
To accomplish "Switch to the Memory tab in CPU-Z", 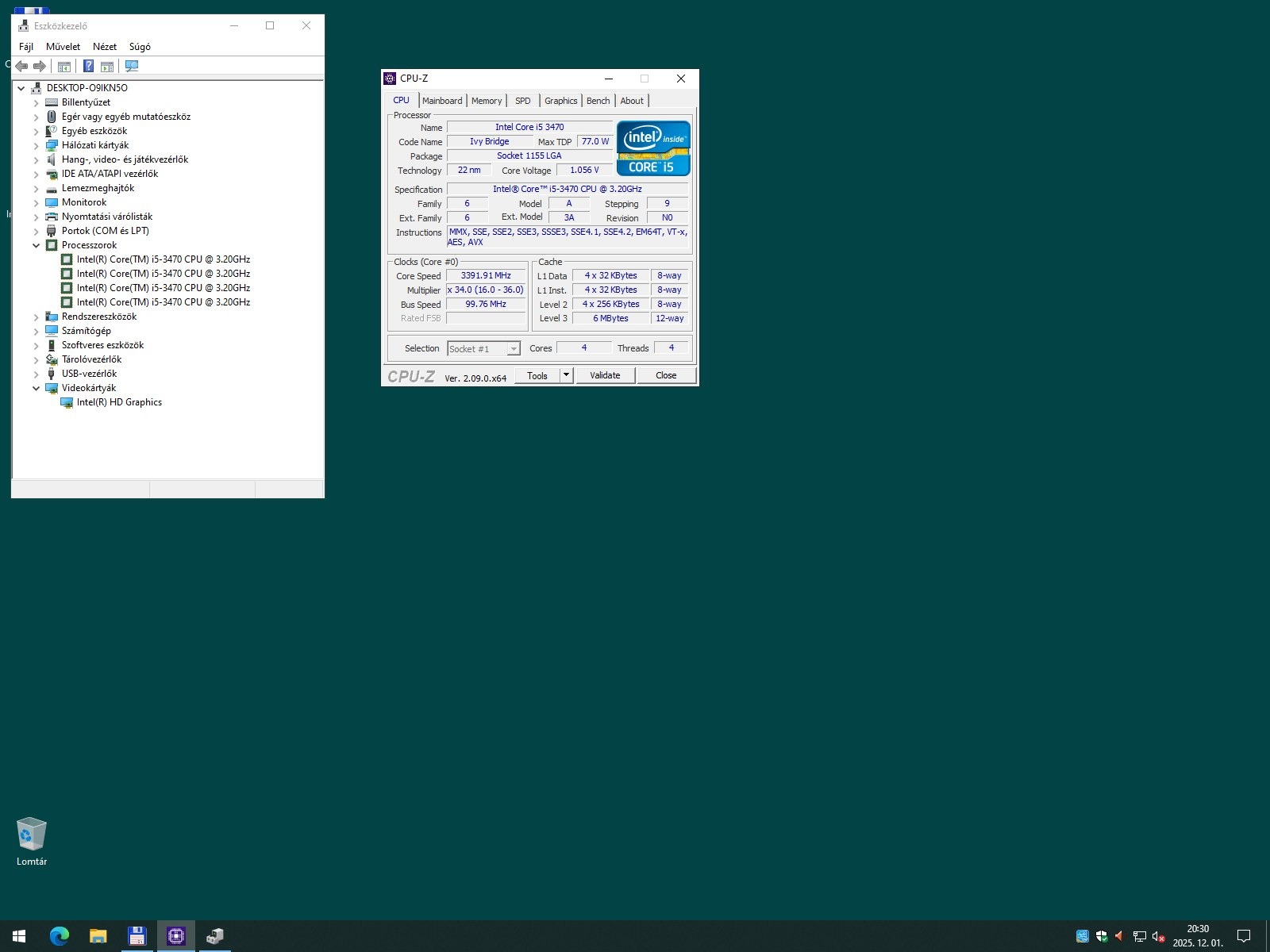I will tap(487, 101).
